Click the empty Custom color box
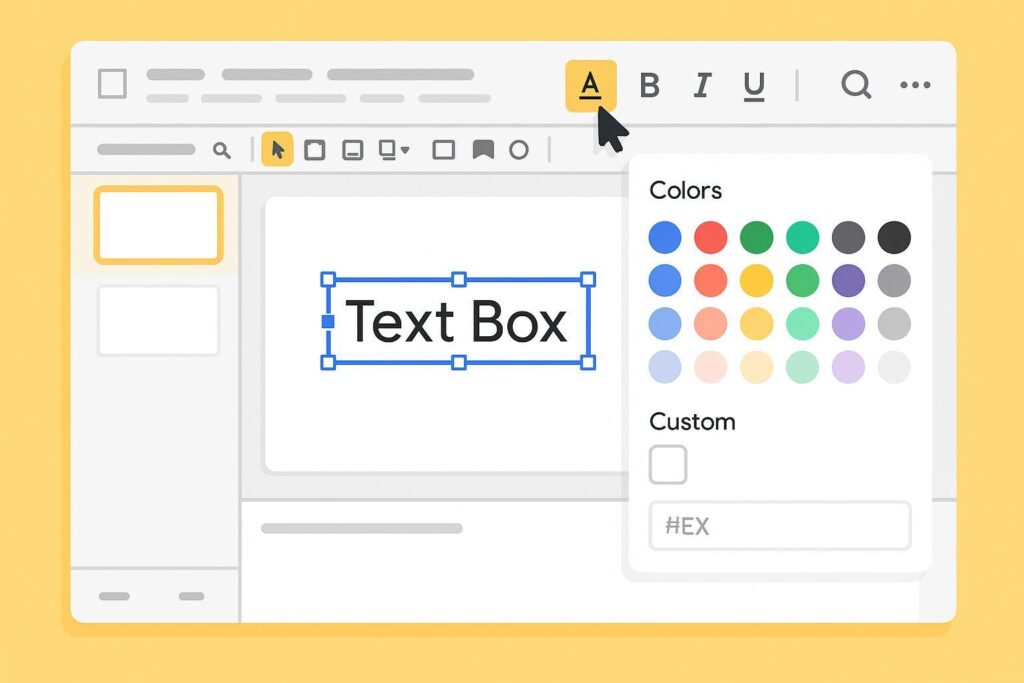The height and width of the screenshot is (683, 1024). [668, 464]
